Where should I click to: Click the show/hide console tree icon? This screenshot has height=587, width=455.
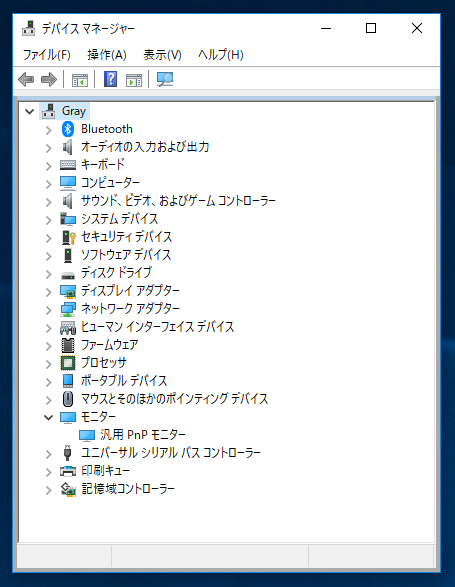tap(80, 80)
